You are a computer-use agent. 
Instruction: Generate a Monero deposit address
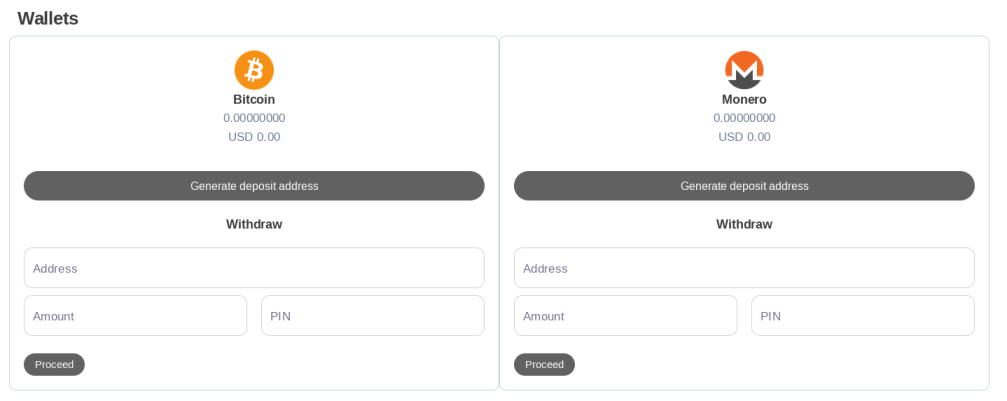744,186
